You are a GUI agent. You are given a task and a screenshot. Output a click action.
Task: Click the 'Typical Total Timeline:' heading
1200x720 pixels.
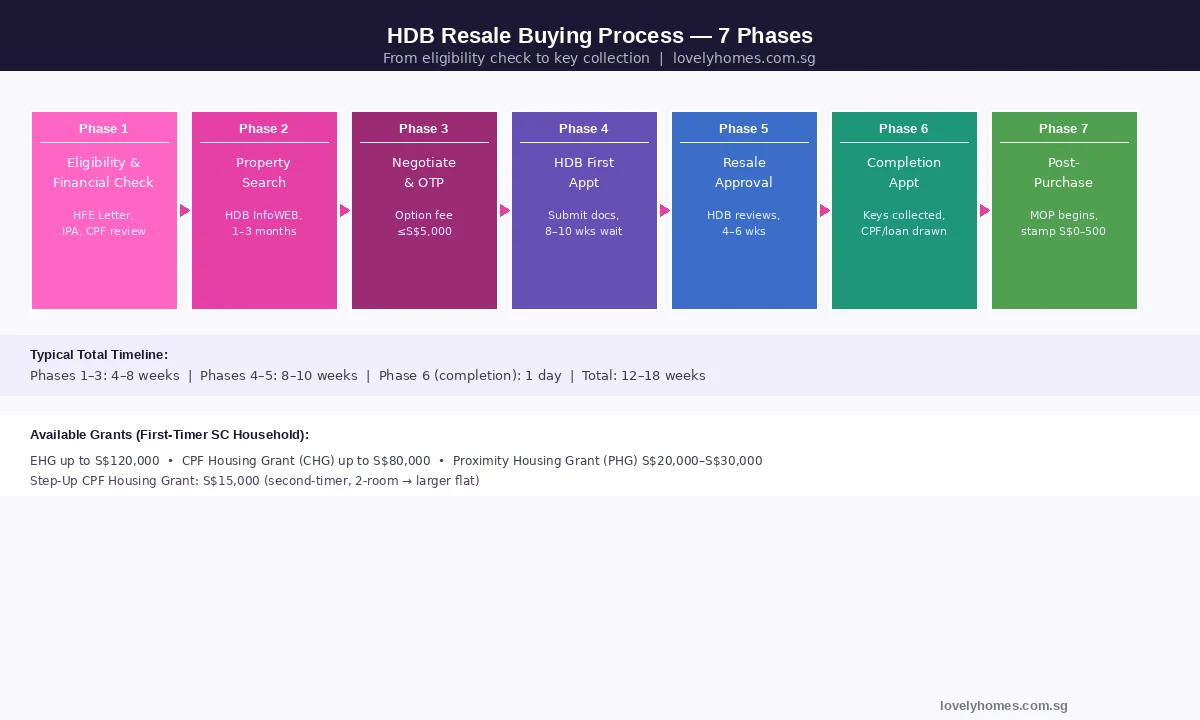point(99,354)
